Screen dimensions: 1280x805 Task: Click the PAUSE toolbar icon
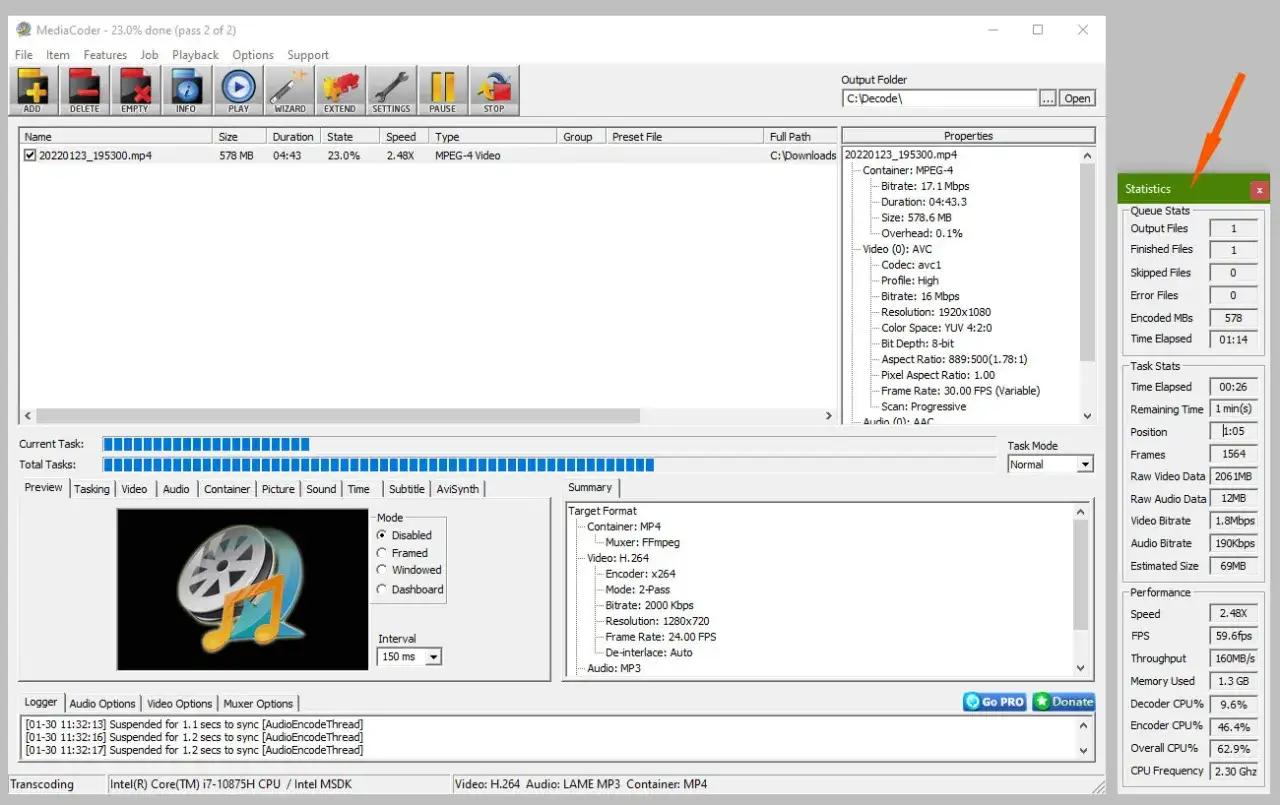tap(443, 91)
